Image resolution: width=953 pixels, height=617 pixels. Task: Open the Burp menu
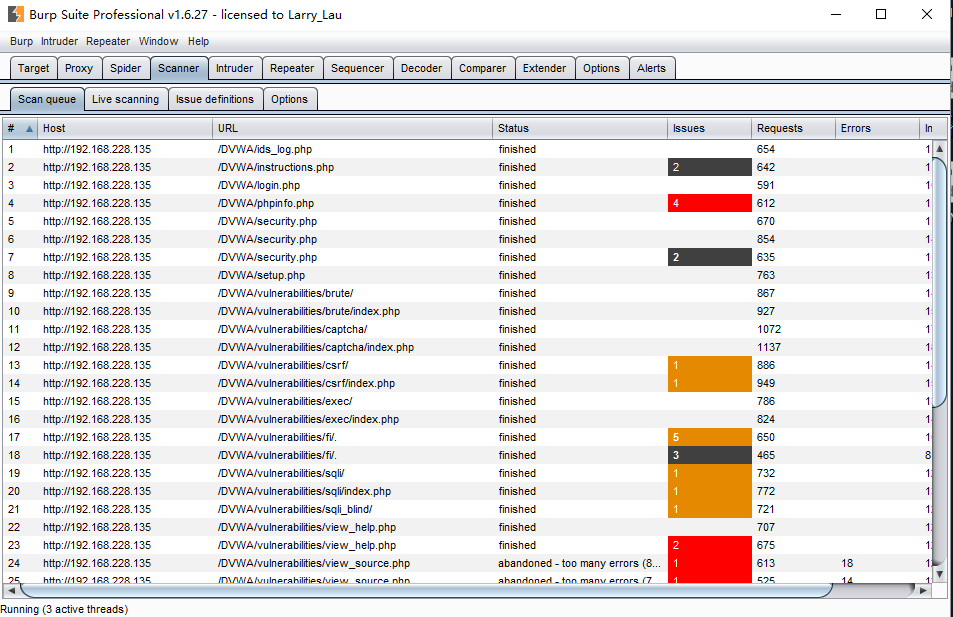point(21,41)
